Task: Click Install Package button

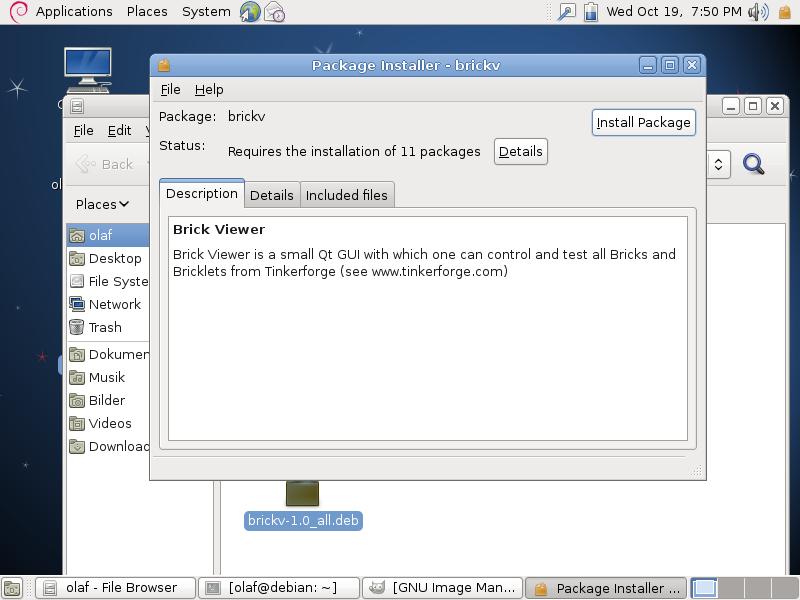Action: click(643, 122)
